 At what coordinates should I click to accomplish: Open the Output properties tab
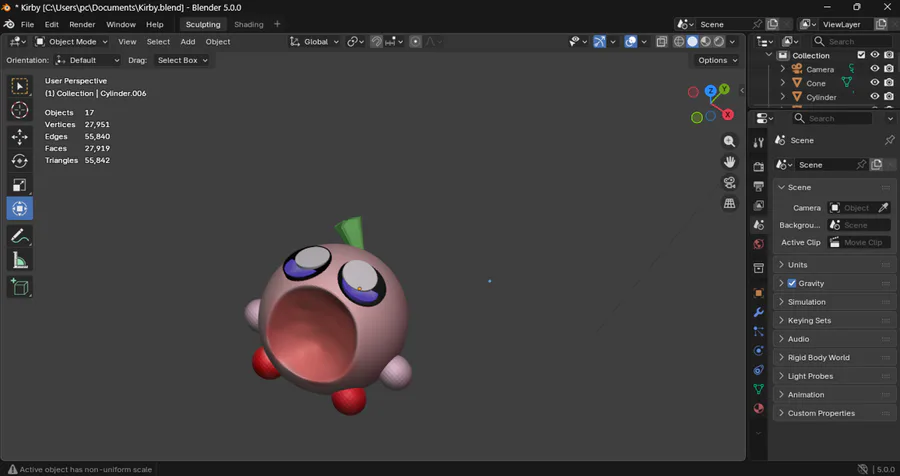pos(758,186)
